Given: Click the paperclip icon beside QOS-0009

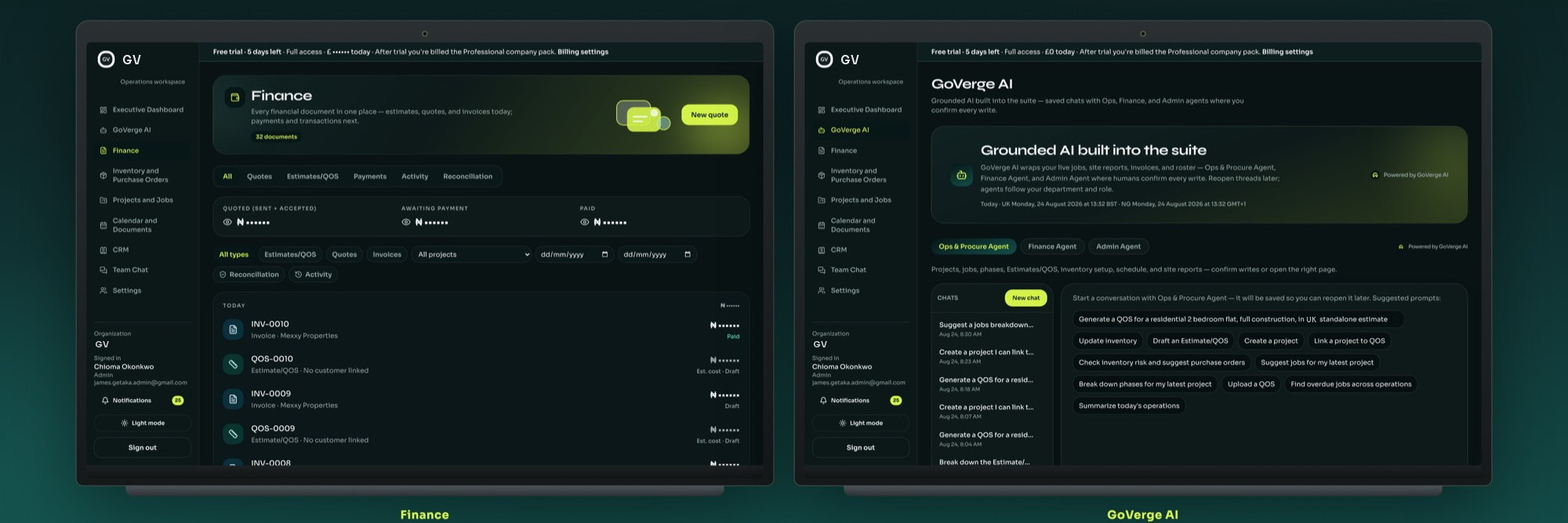Looking at the screenshot, I should point(233,434).
